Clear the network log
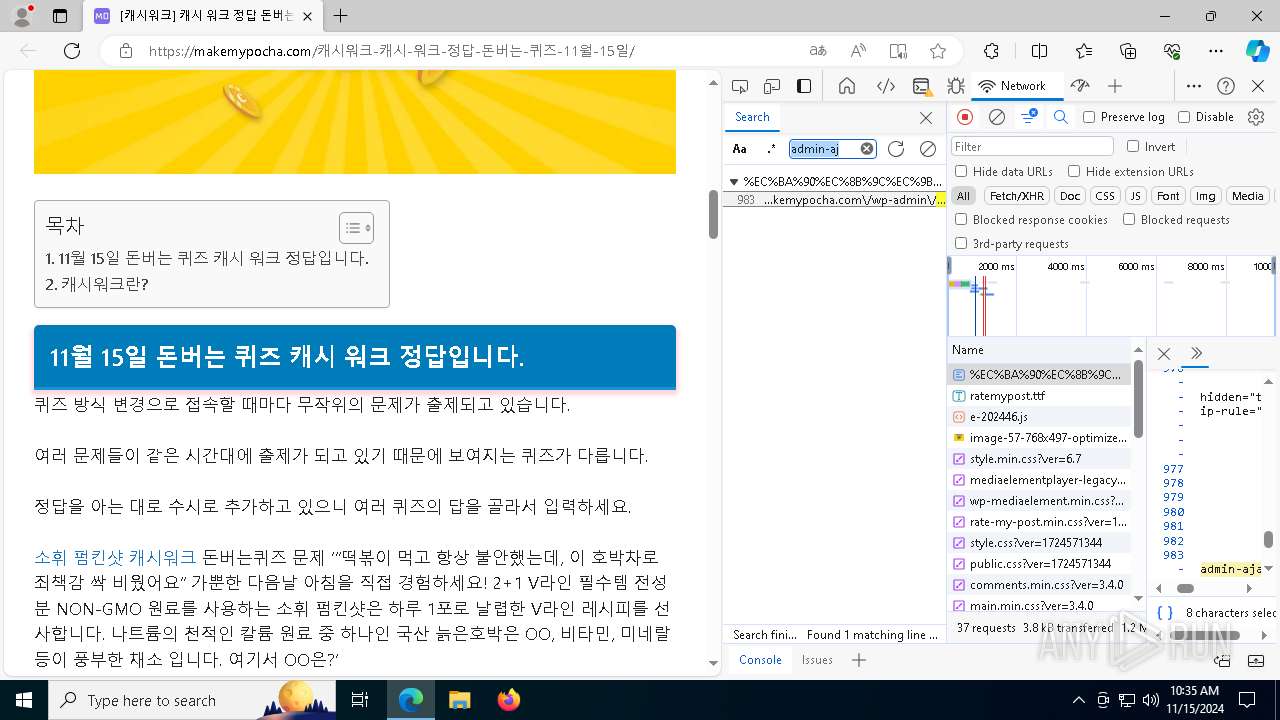The height and width of the screenshot is (720, 1280). (997, 117)
